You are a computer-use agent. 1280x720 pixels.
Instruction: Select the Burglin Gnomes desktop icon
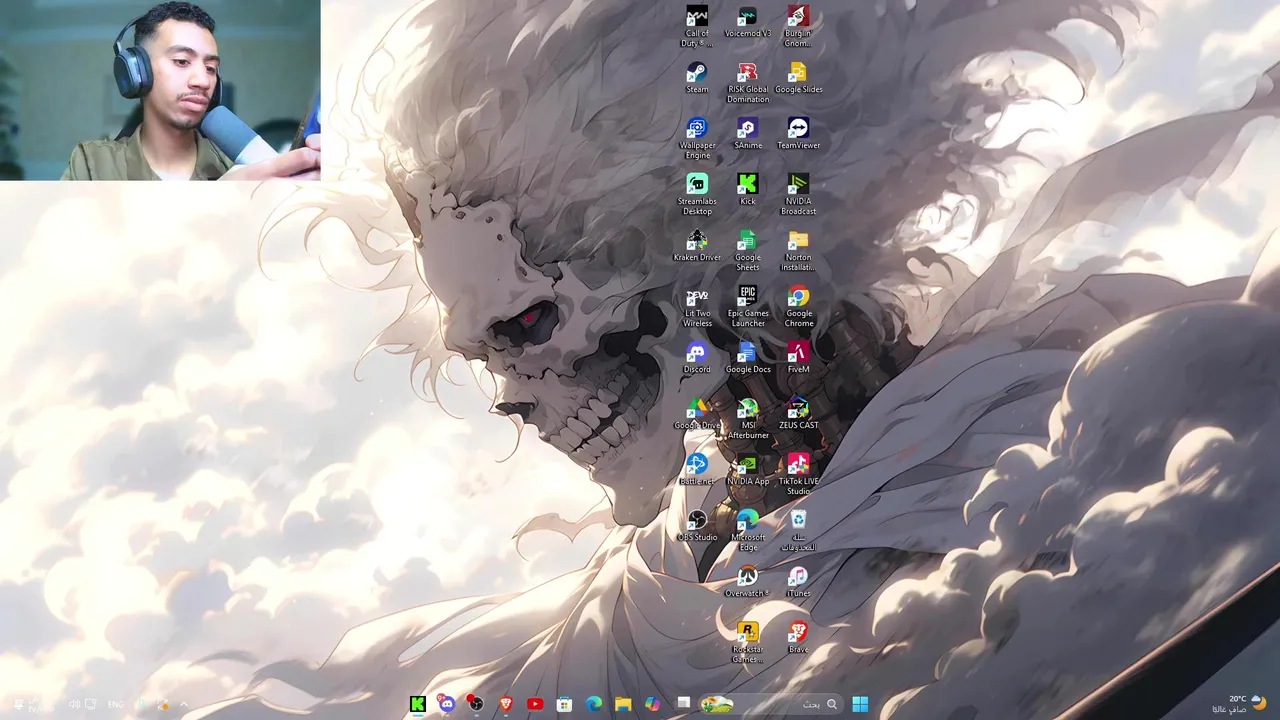[x=798, y=27]
